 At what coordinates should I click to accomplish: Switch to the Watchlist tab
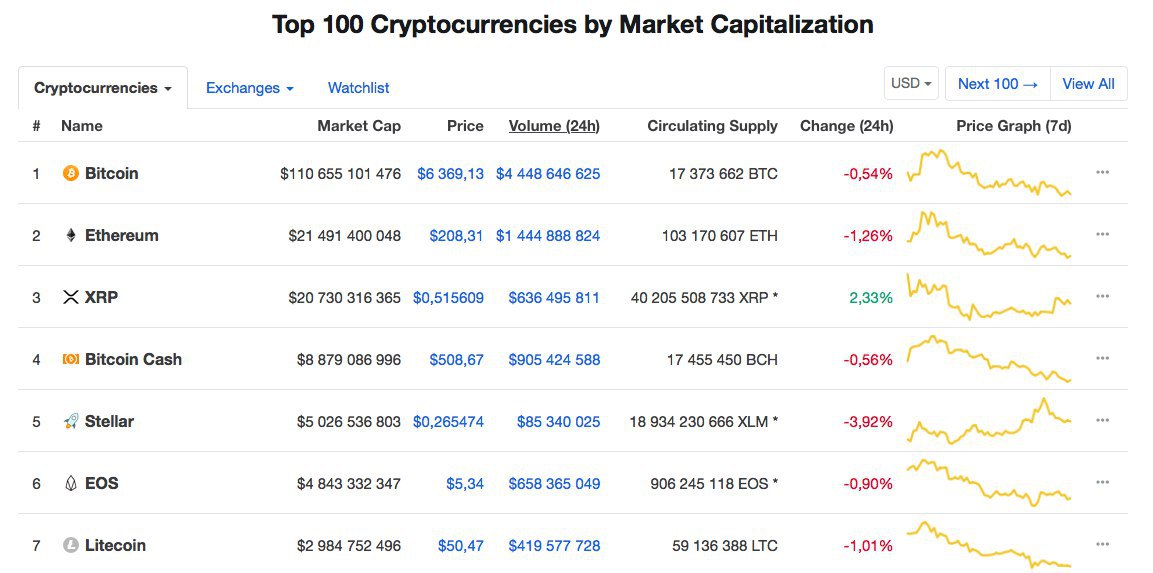coord(359,88)
